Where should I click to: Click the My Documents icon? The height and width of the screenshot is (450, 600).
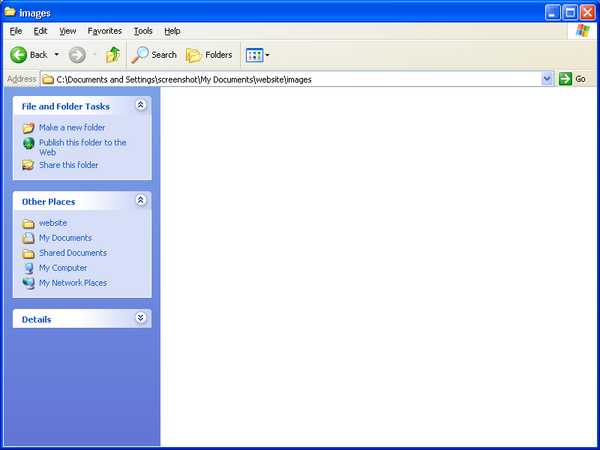coord(28,238)
